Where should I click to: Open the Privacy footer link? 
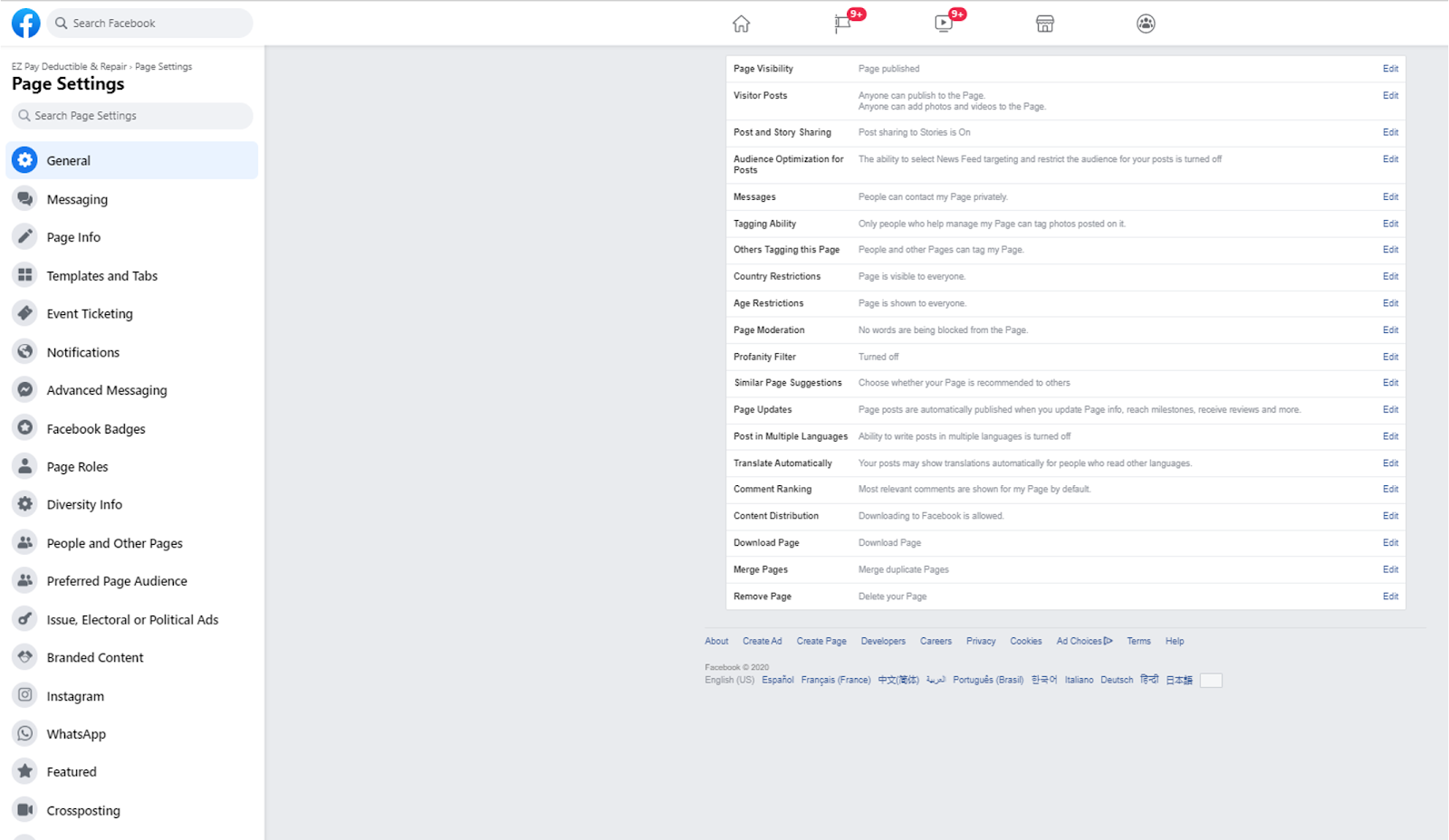981,641
